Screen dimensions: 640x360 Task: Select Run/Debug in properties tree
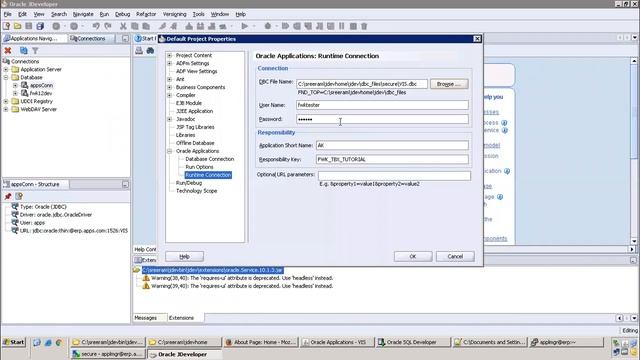coord(189,183)
